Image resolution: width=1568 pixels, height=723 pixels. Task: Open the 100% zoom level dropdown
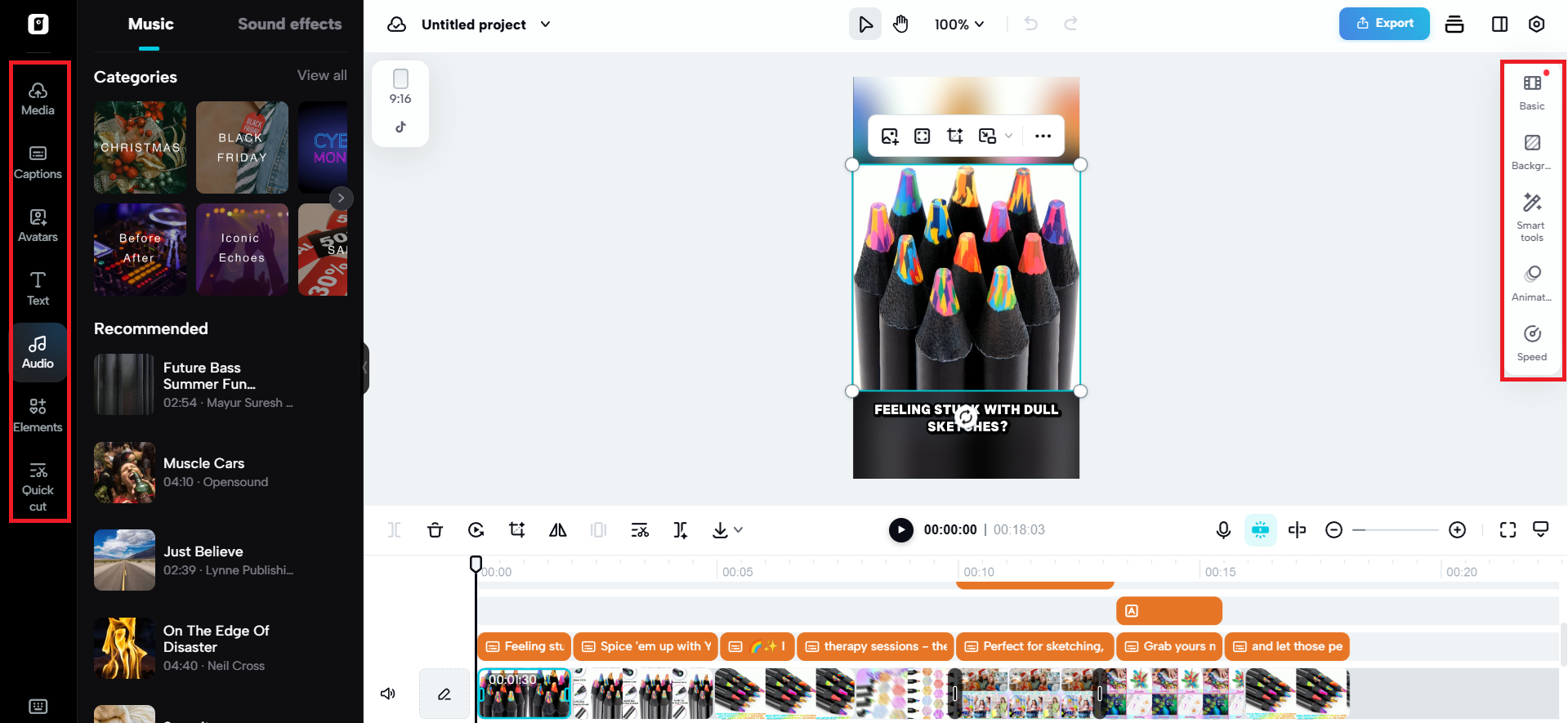(x=959, y=25)
